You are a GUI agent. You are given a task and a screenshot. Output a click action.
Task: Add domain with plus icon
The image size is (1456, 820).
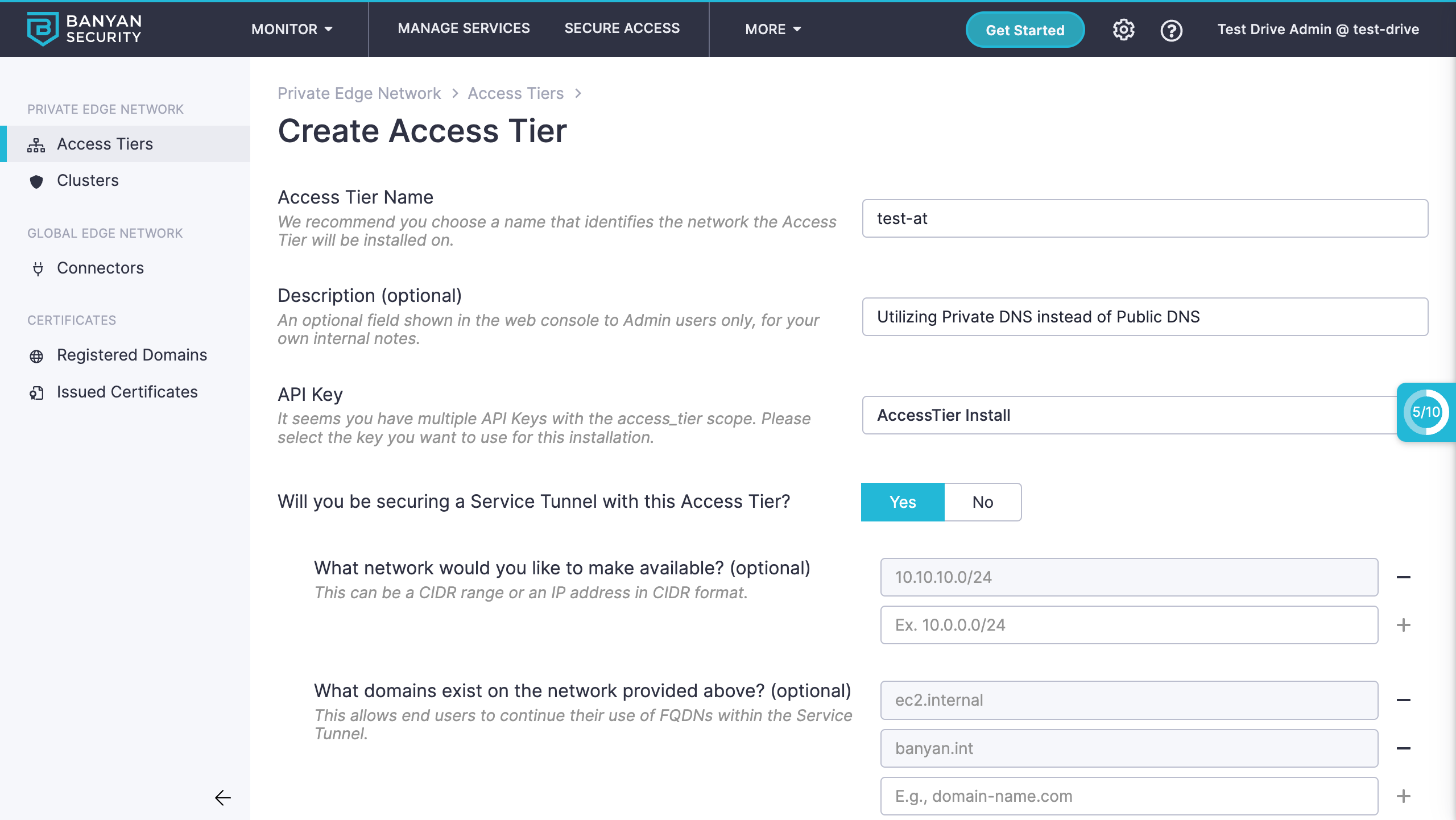[1403, 796]
